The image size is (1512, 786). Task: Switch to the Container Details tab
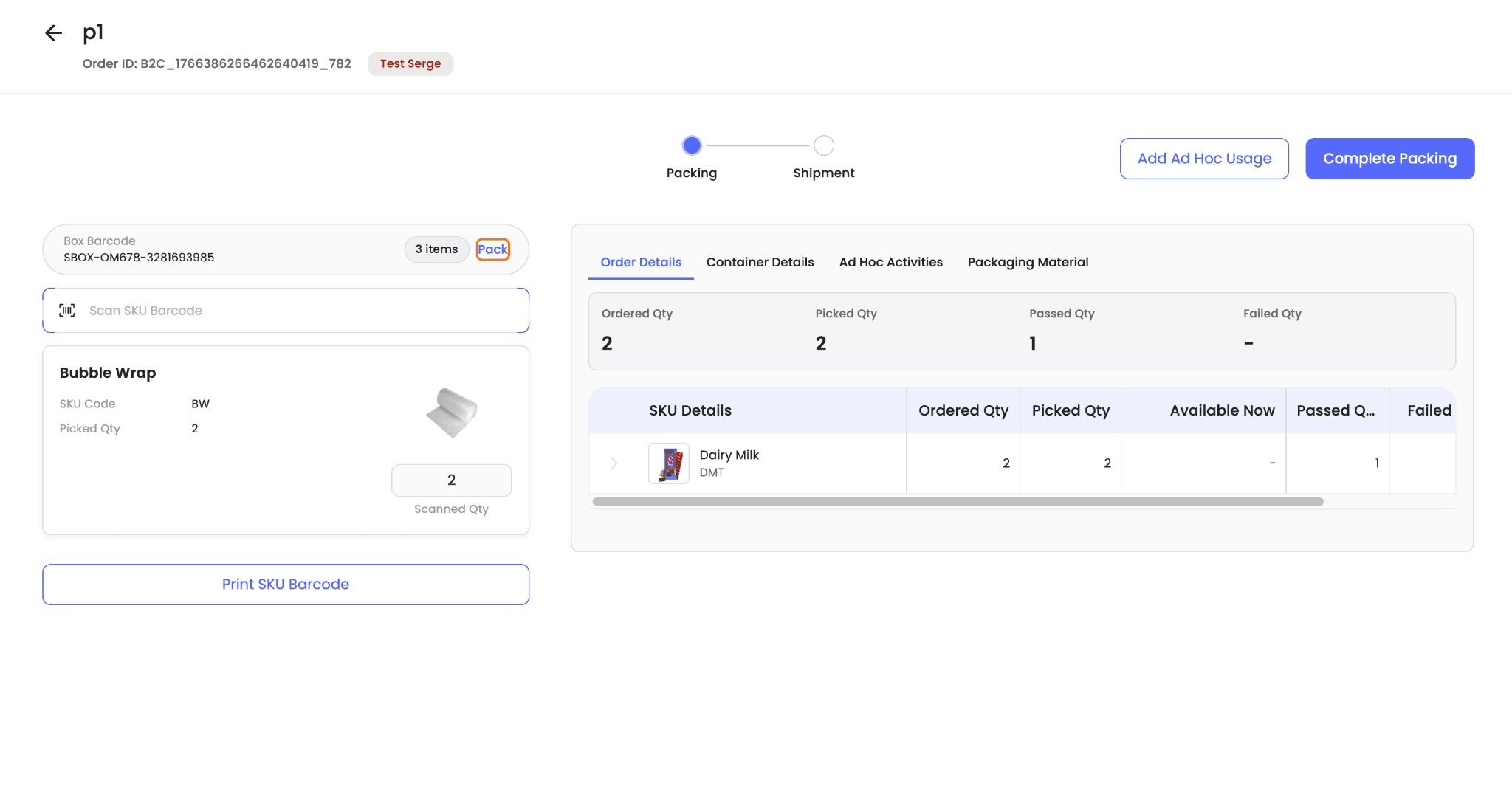click(760, 262)
